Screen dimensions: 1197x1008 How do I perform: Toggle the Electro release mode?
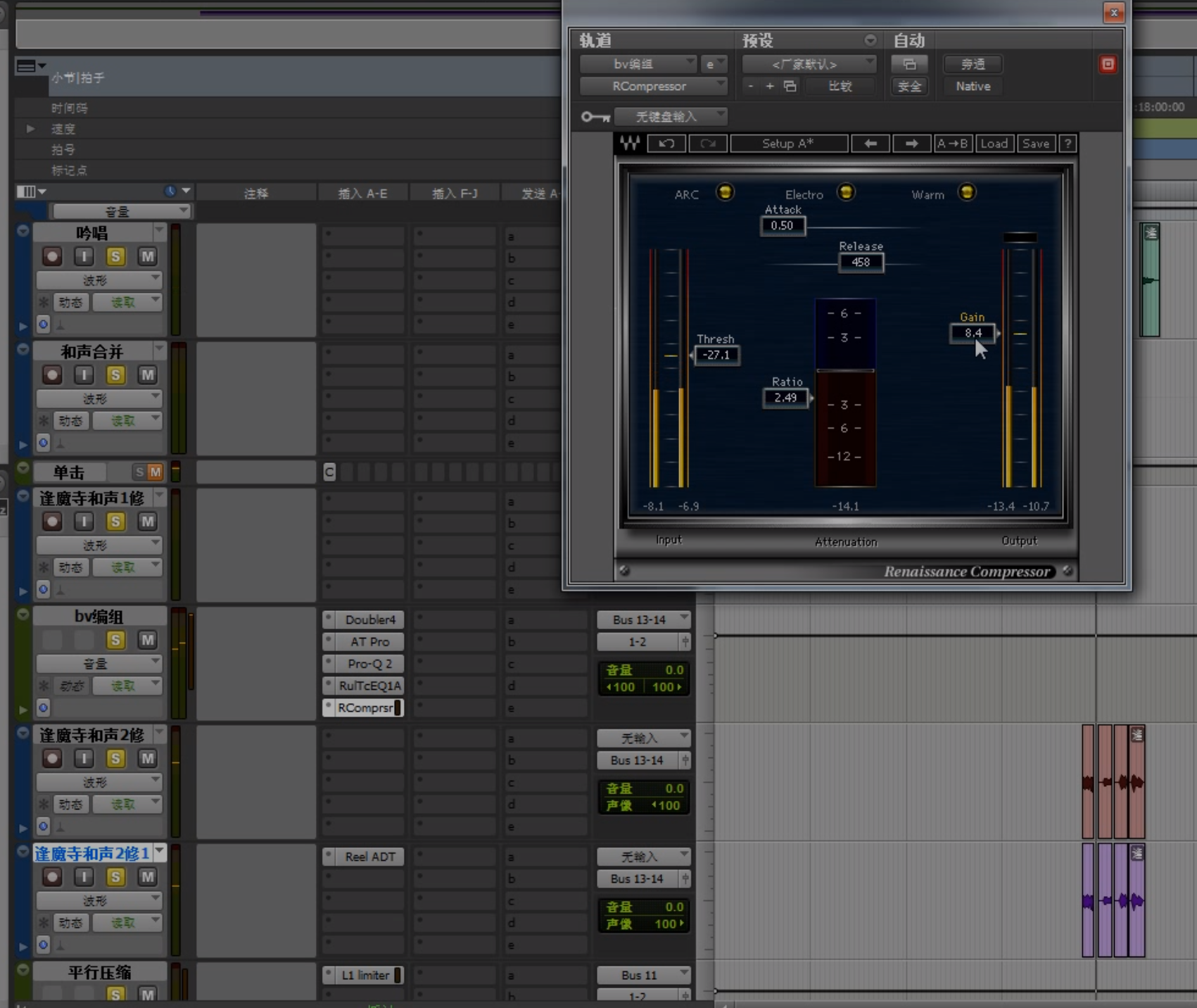(x=846, y=192)
